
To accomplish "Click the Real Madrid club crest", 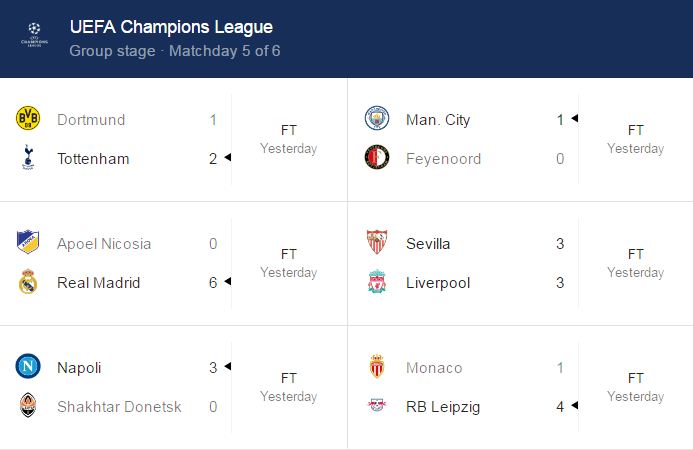I will 28,282.
